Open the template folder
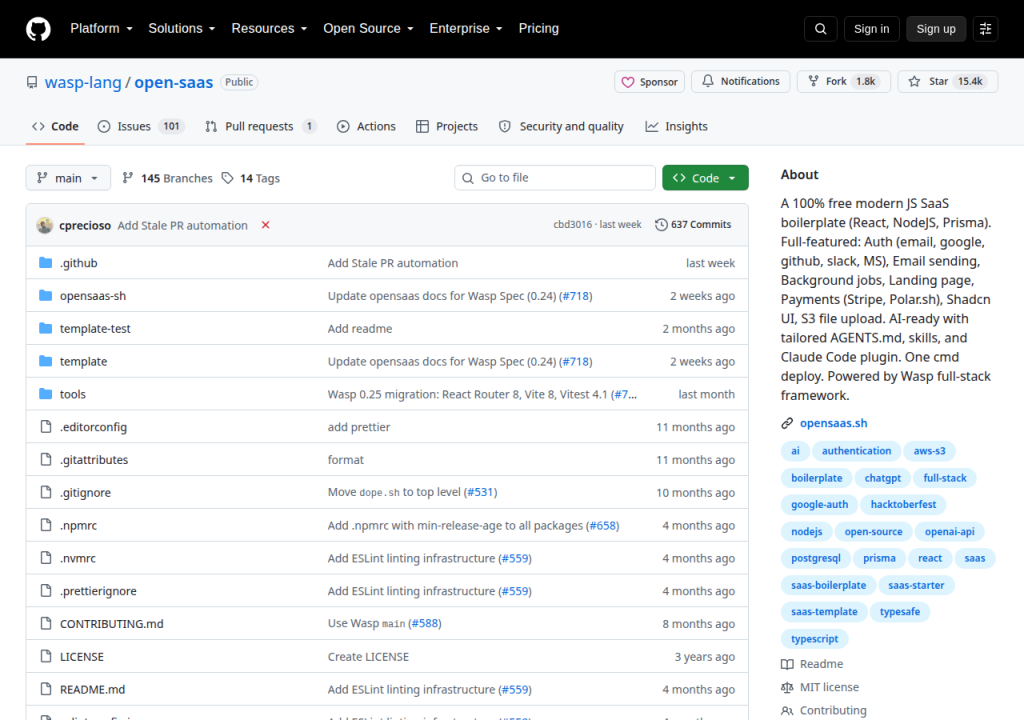This screenshot has width=1024, height=720. click(x=84, y=361)
